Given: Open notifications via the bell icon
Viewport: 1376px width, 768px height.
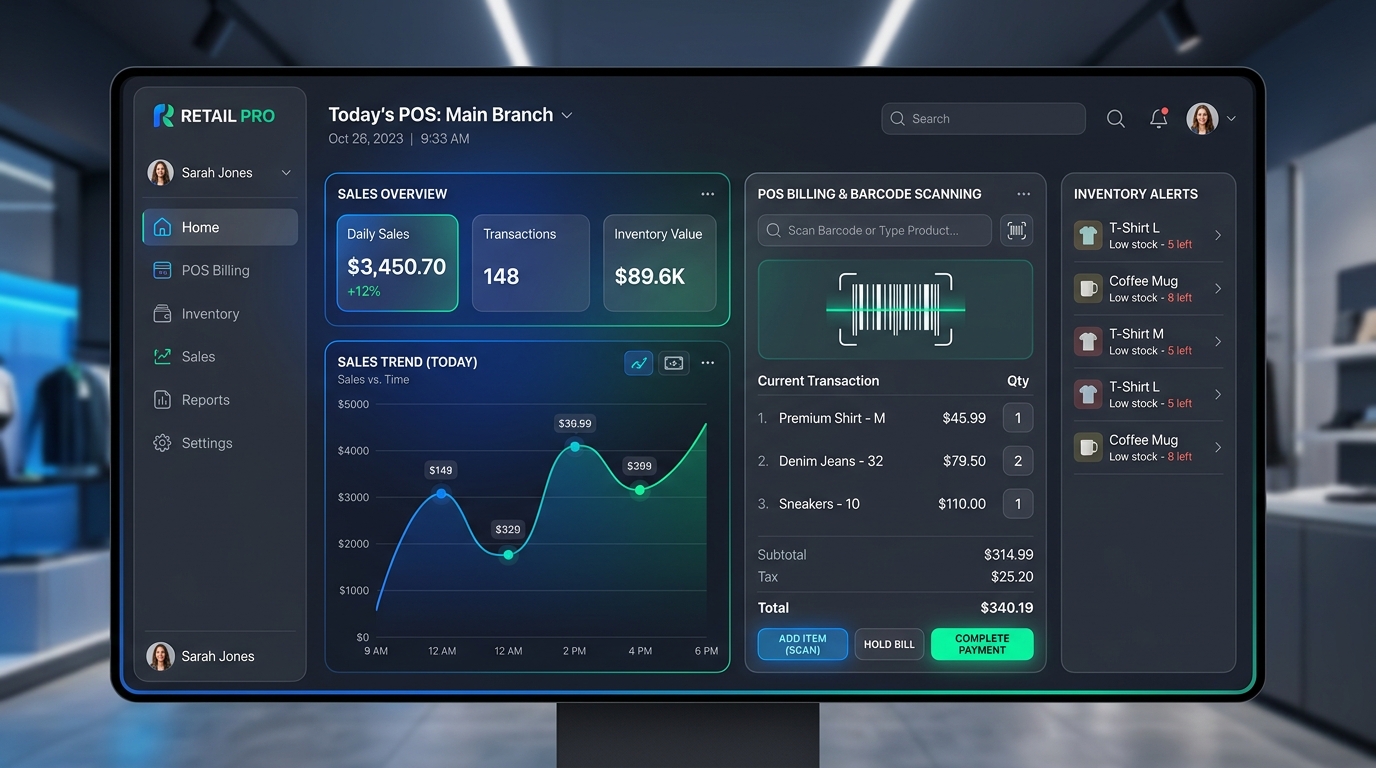Looking at the screenshot, I should tap(1159, 118).
